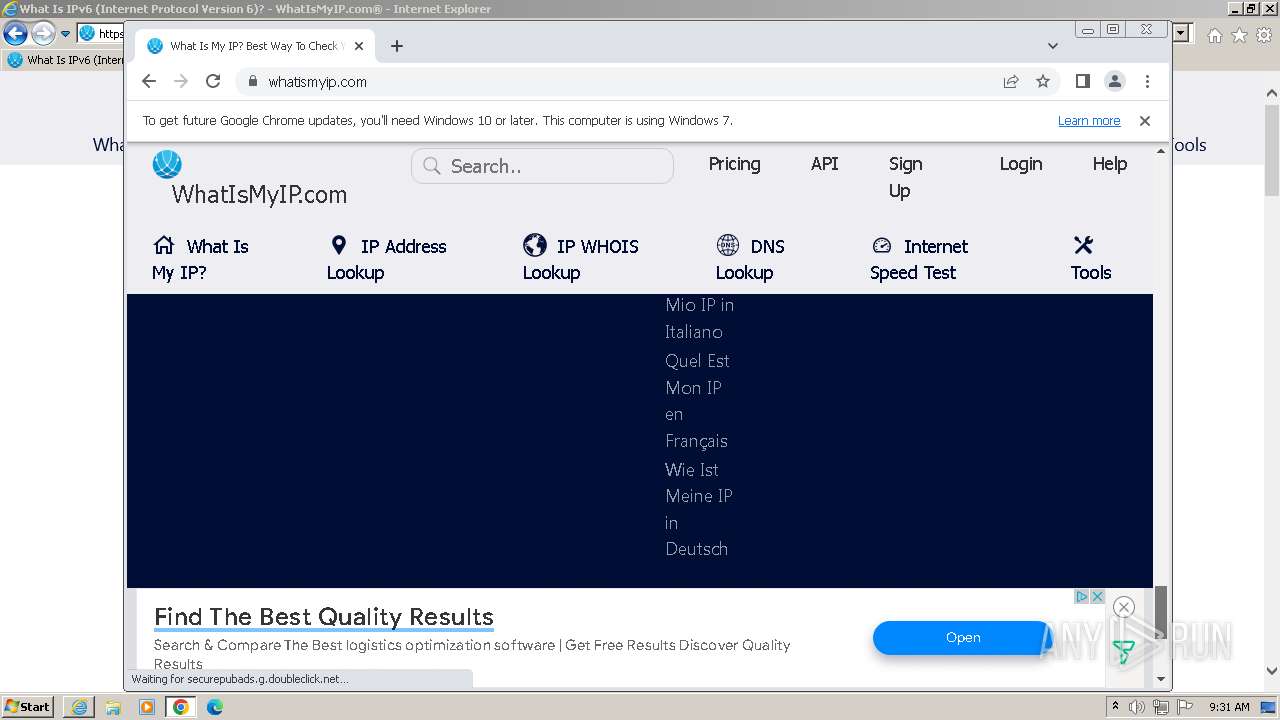
Task: Open the WhatIsMyIP.com home link
Action: (x=259, y=195)
